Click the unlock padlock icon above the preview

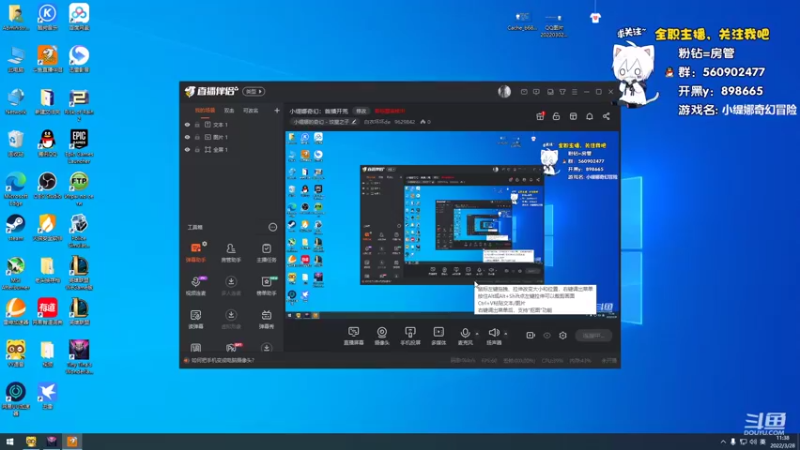coord(556,116)
